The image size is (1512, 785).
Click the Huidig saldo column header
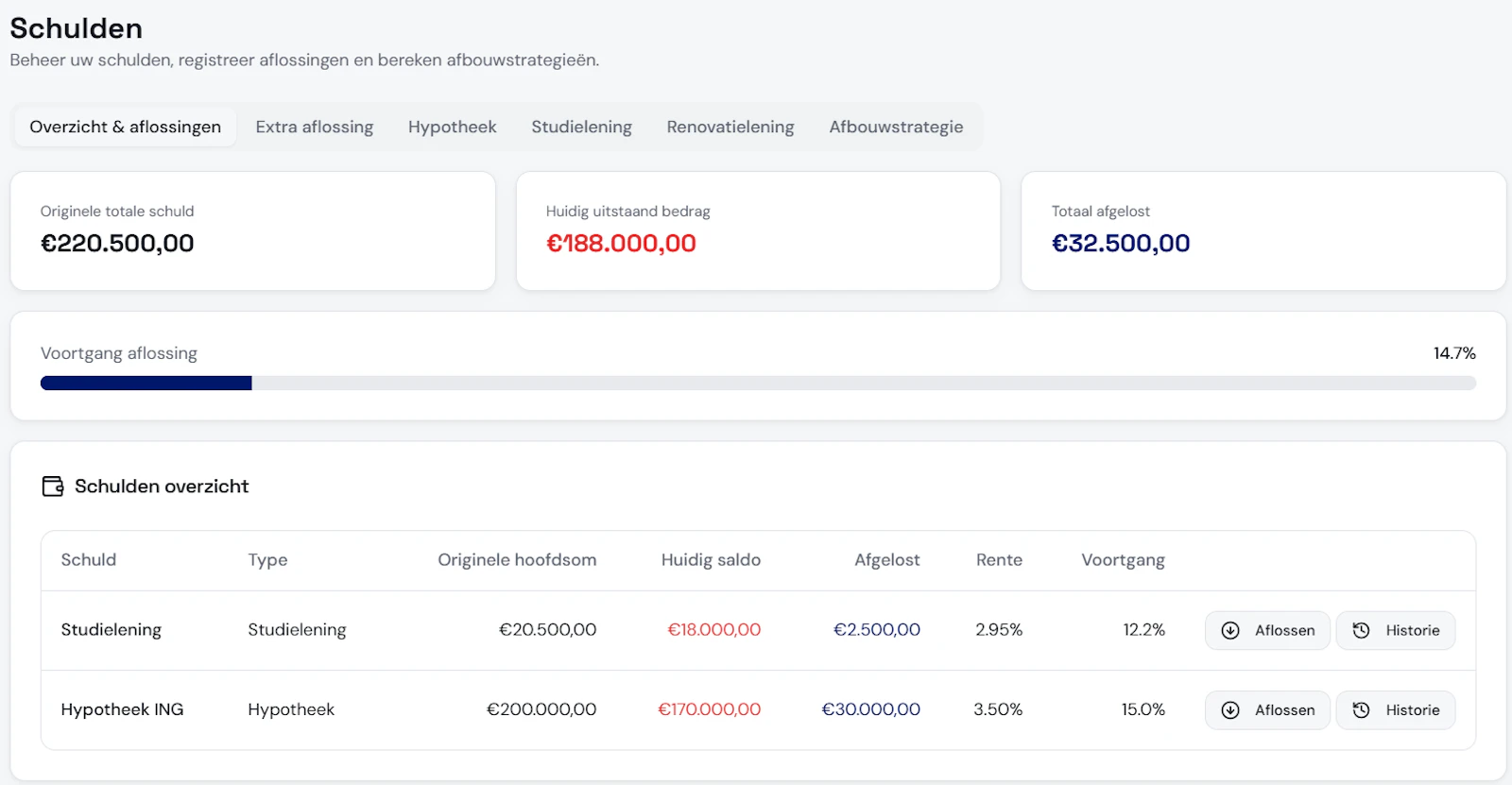[x=711, y=560]
